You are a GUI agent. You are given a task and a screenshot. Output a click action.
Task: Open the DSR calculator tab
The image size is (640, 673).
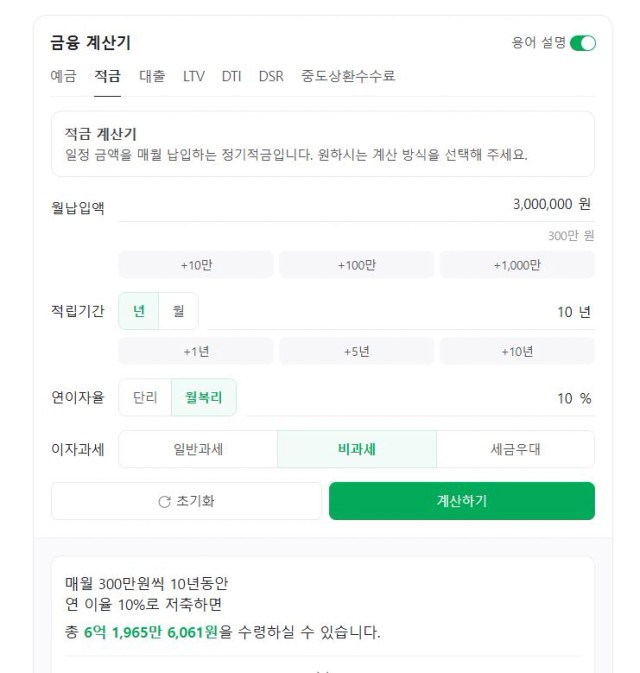[x=271, y=76]
